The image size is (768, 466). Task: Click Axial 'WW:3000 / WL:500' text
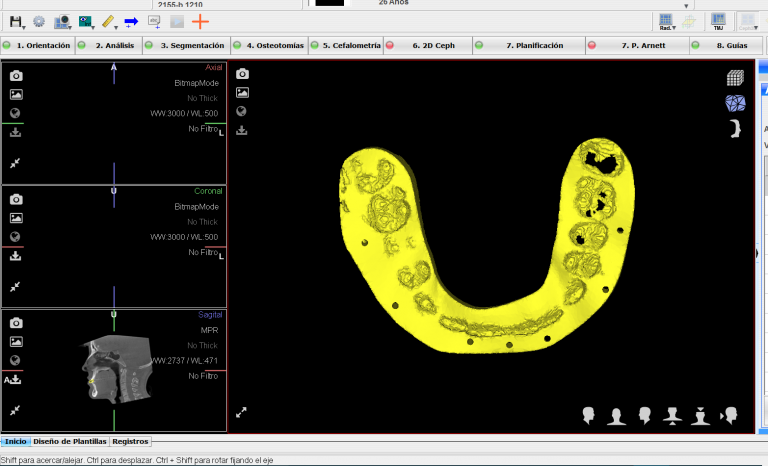tap(184, 113)
